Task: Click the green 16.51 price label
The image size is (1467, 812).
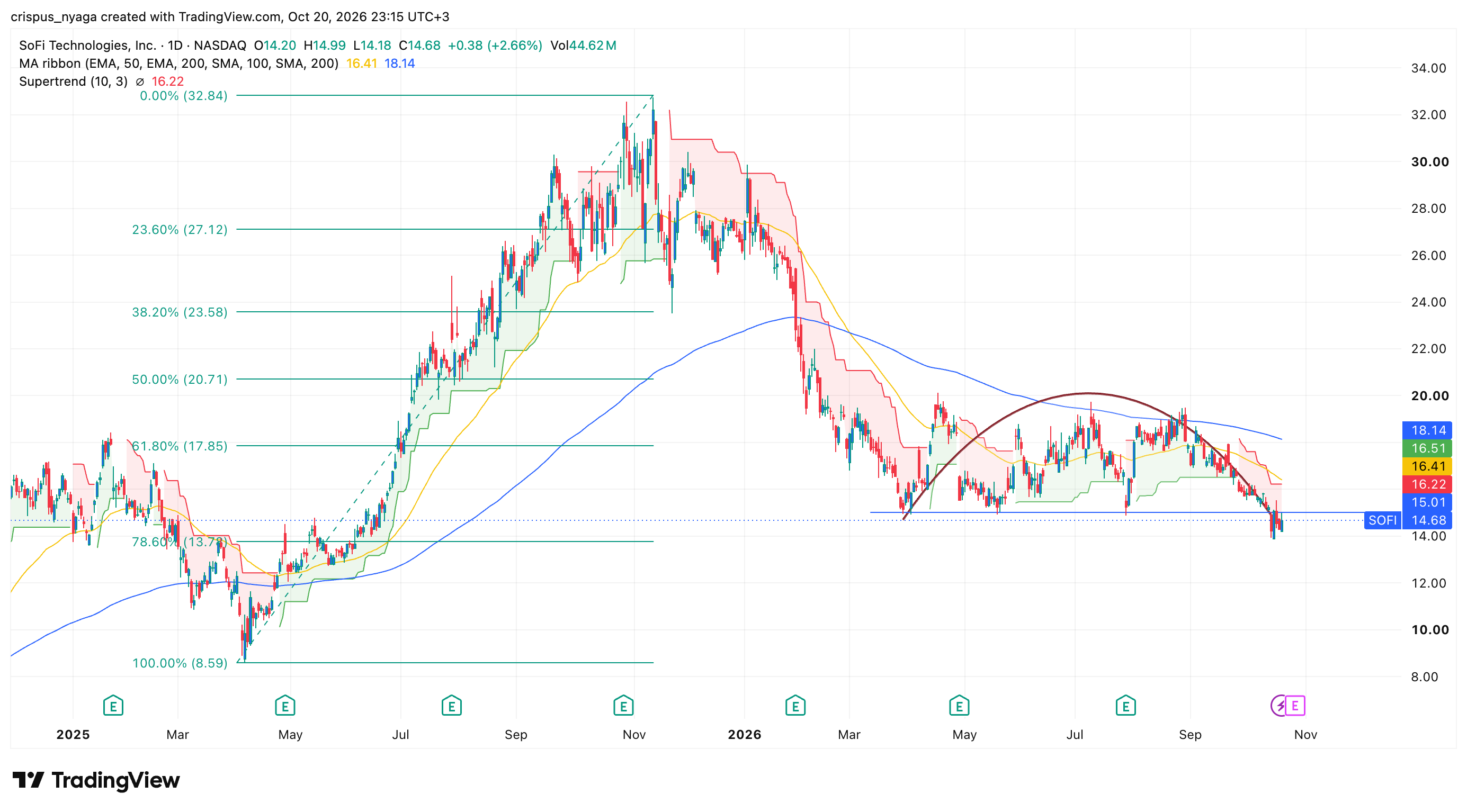Action: coord(1428,448)
